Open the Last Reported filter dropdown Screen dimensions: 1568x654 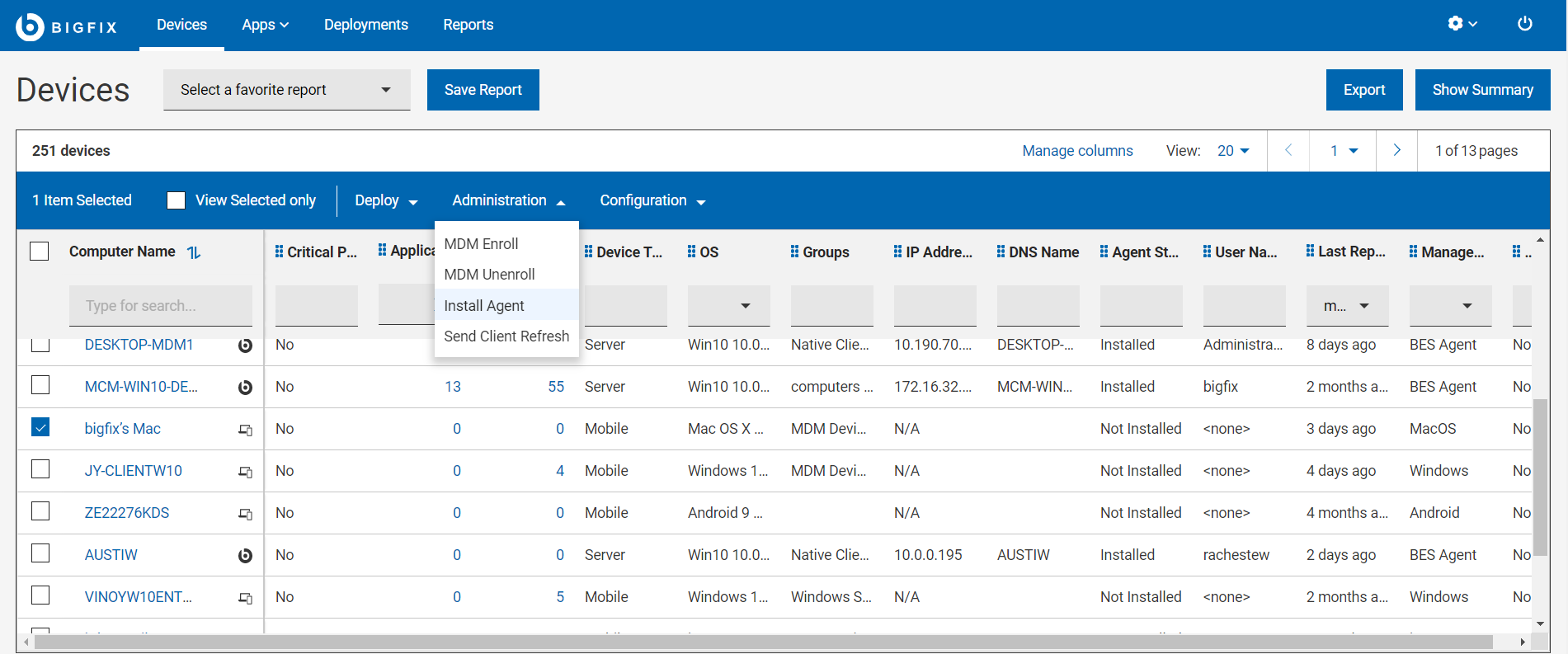1348,306
